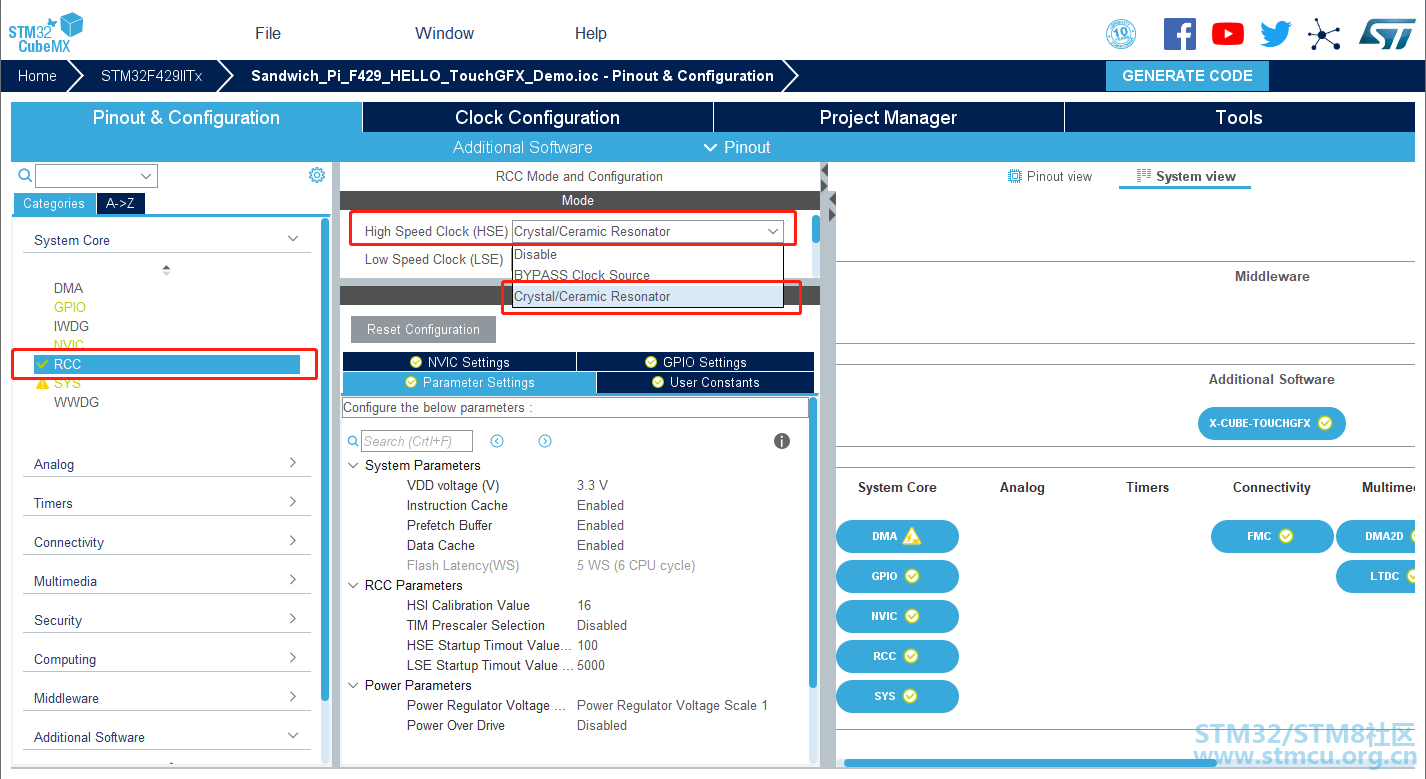Screen dimensions: 1426x779
Task: Click the check mark on FMC button
Action: pyautogui.click(x=1286, y=536)
